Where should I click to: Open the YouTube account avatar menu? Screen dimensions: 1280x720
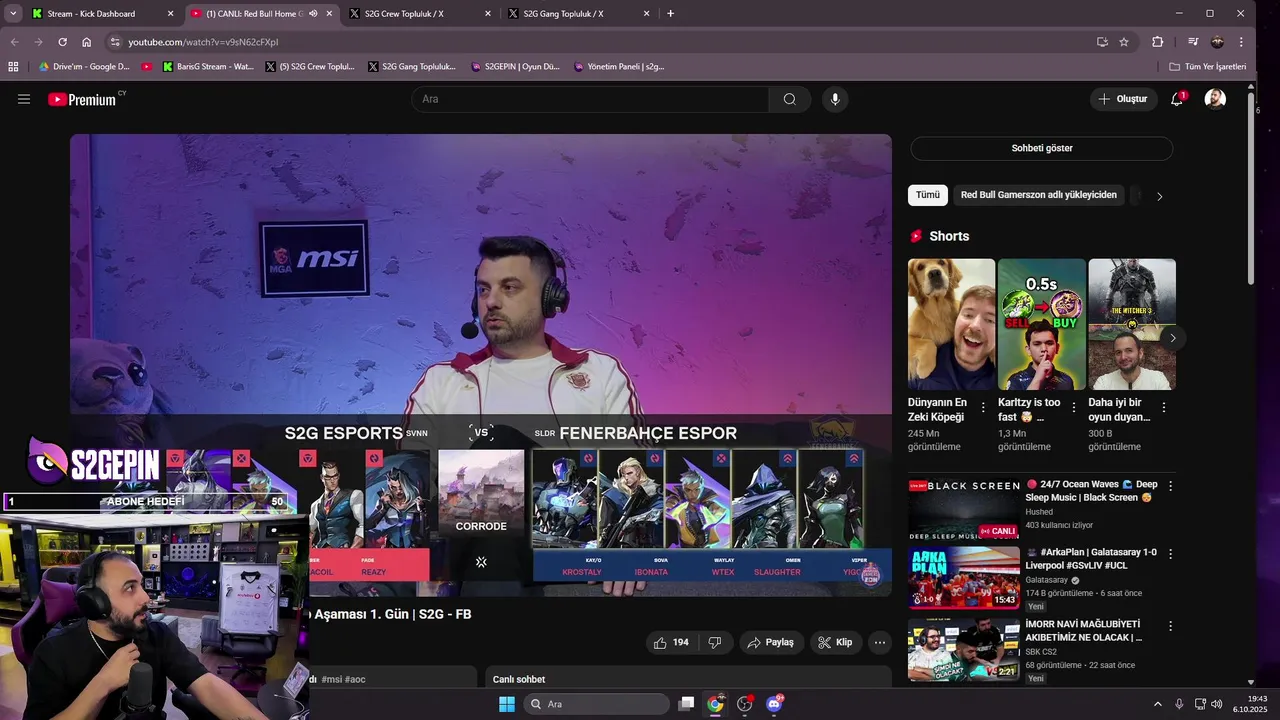point(1215,99)
